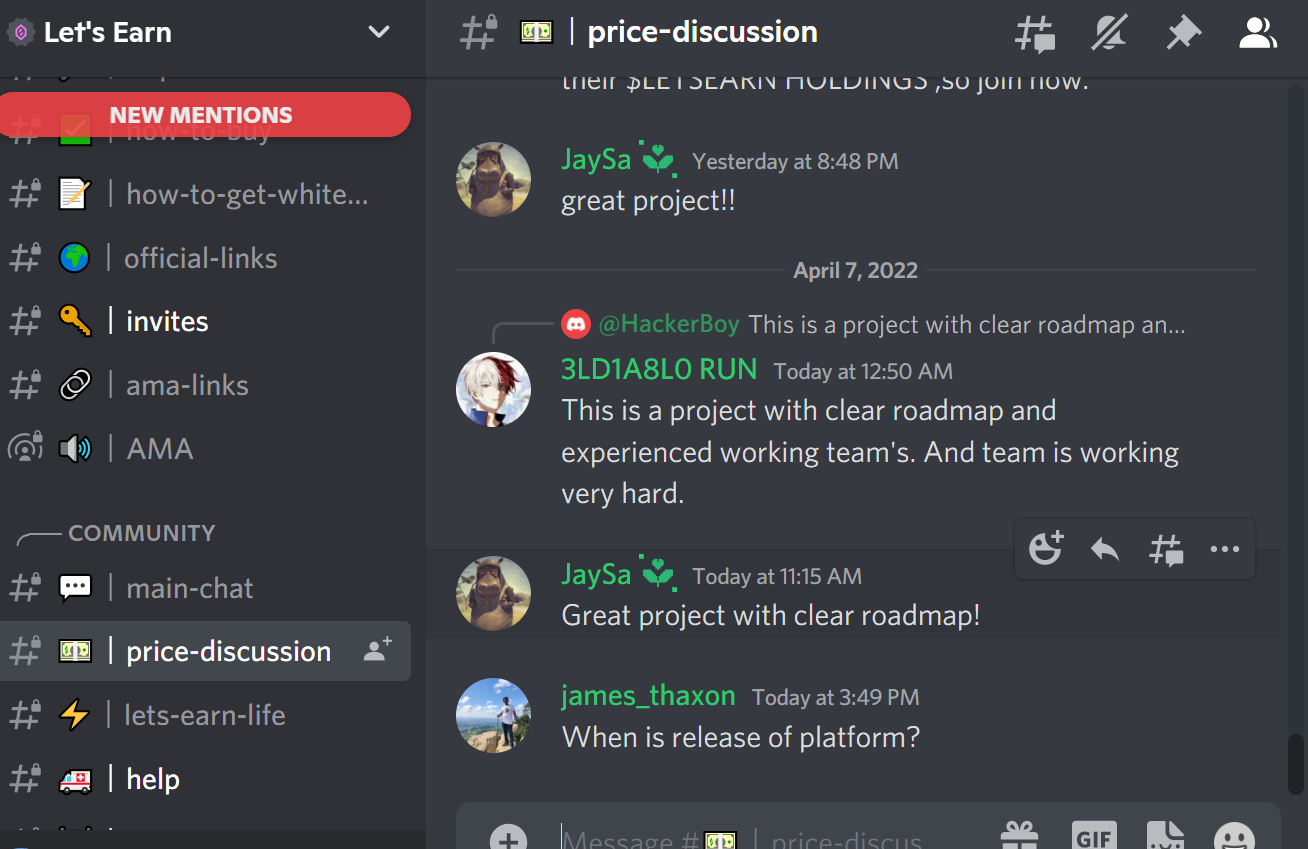Open the Let's Earn server dropdown
The image size is (1308, 849).
(379, 32)
